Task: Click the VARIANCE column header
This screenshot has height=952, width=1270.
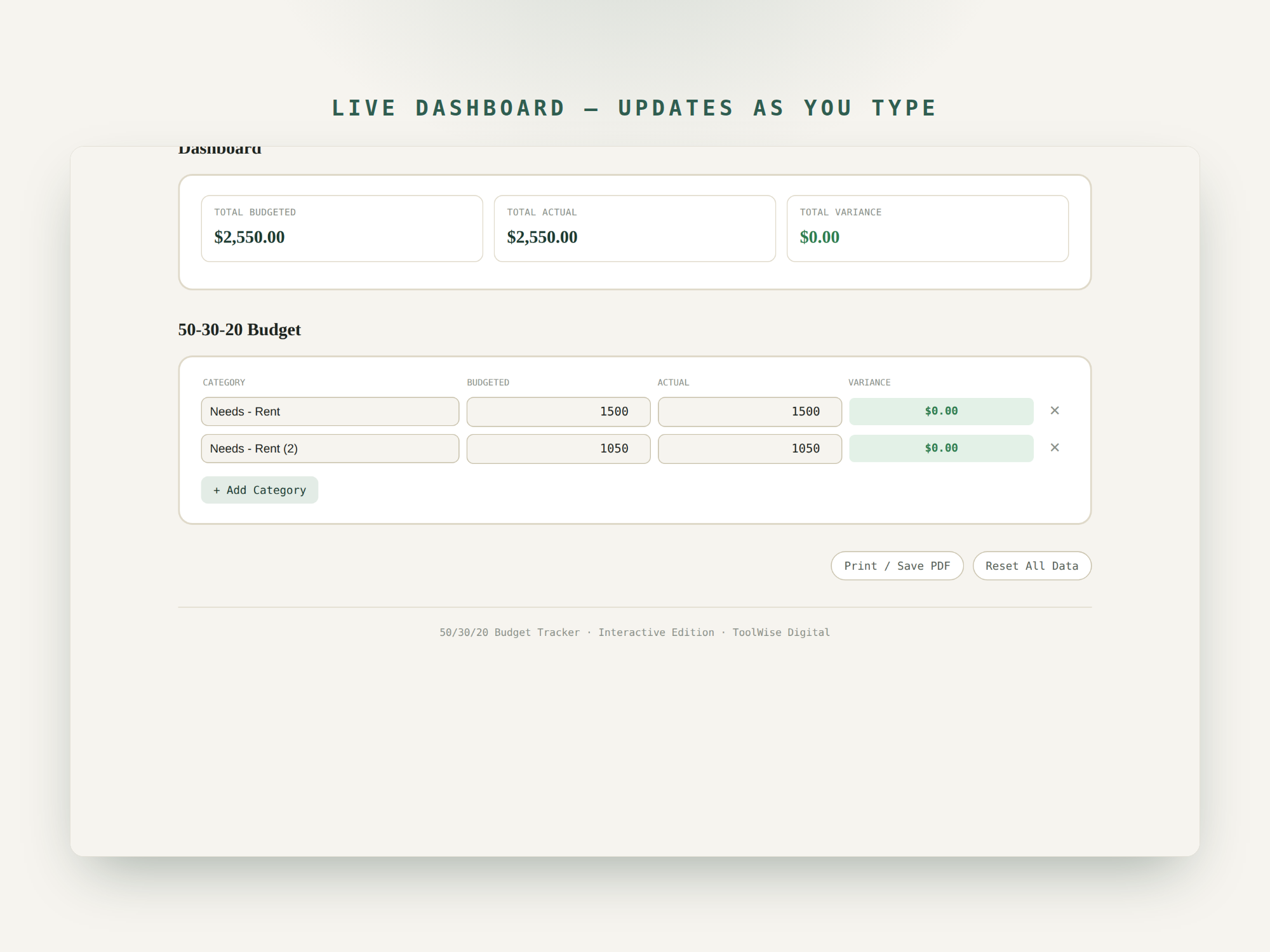Action: pos(869,382)
